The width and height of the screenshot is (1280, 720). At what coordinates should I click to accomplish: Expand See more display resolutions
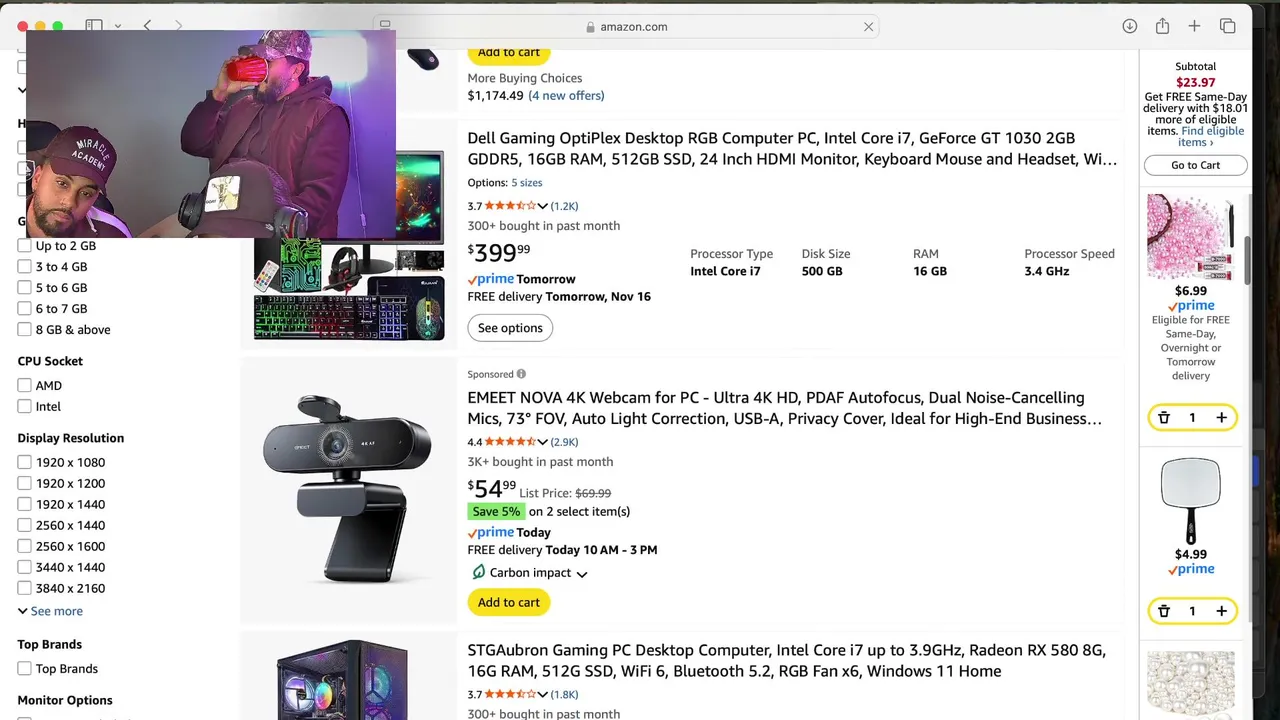click(x=50, y=611)
